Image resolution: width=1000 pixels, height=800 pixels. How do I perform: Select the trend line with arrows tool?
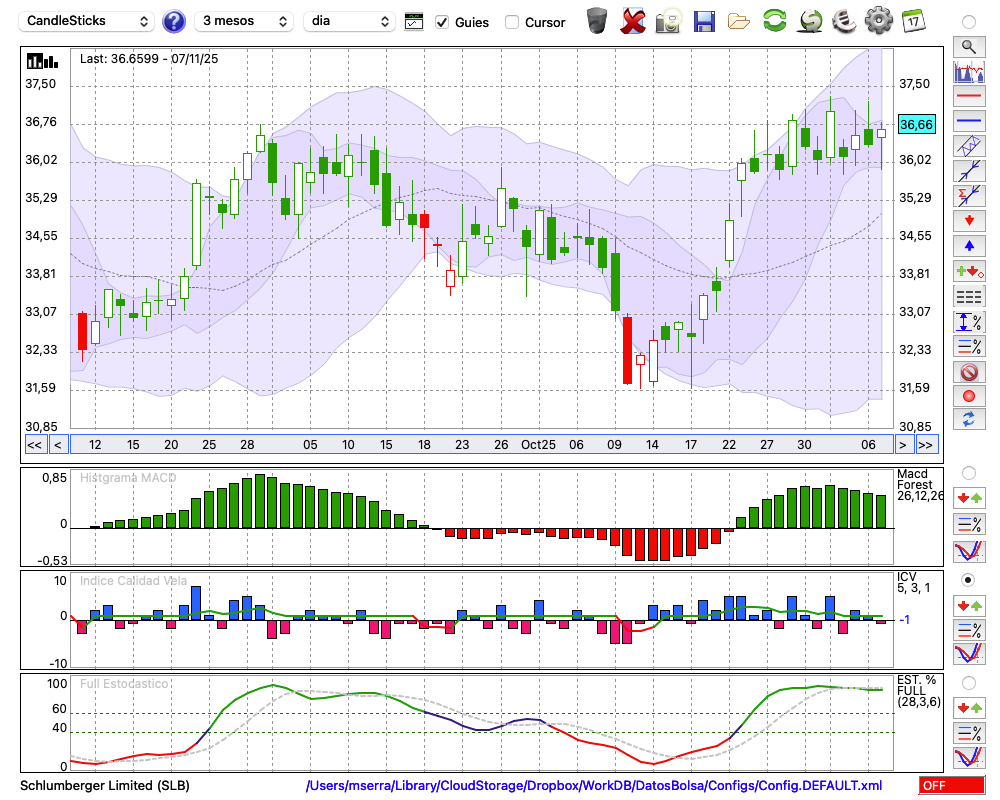[x=969, y=171]
